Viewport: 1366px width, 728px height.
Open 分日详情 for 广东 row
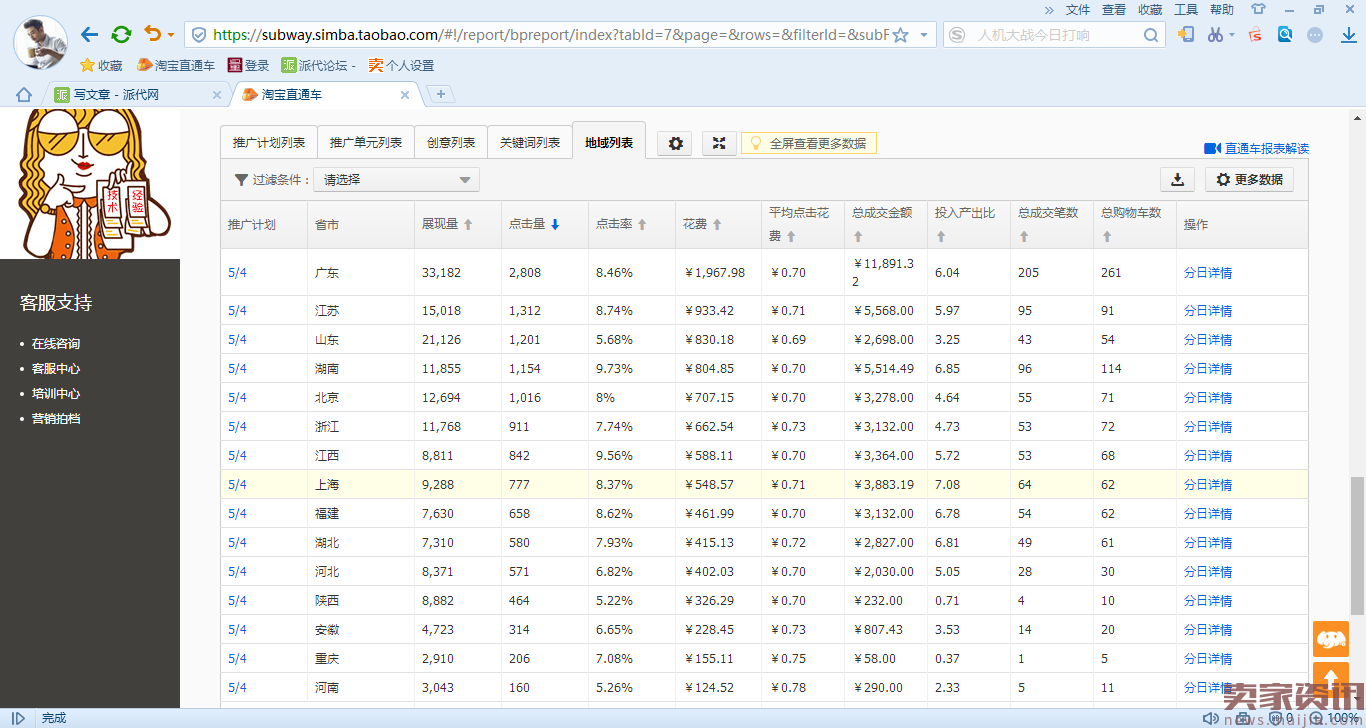[x=1208, y=272]
